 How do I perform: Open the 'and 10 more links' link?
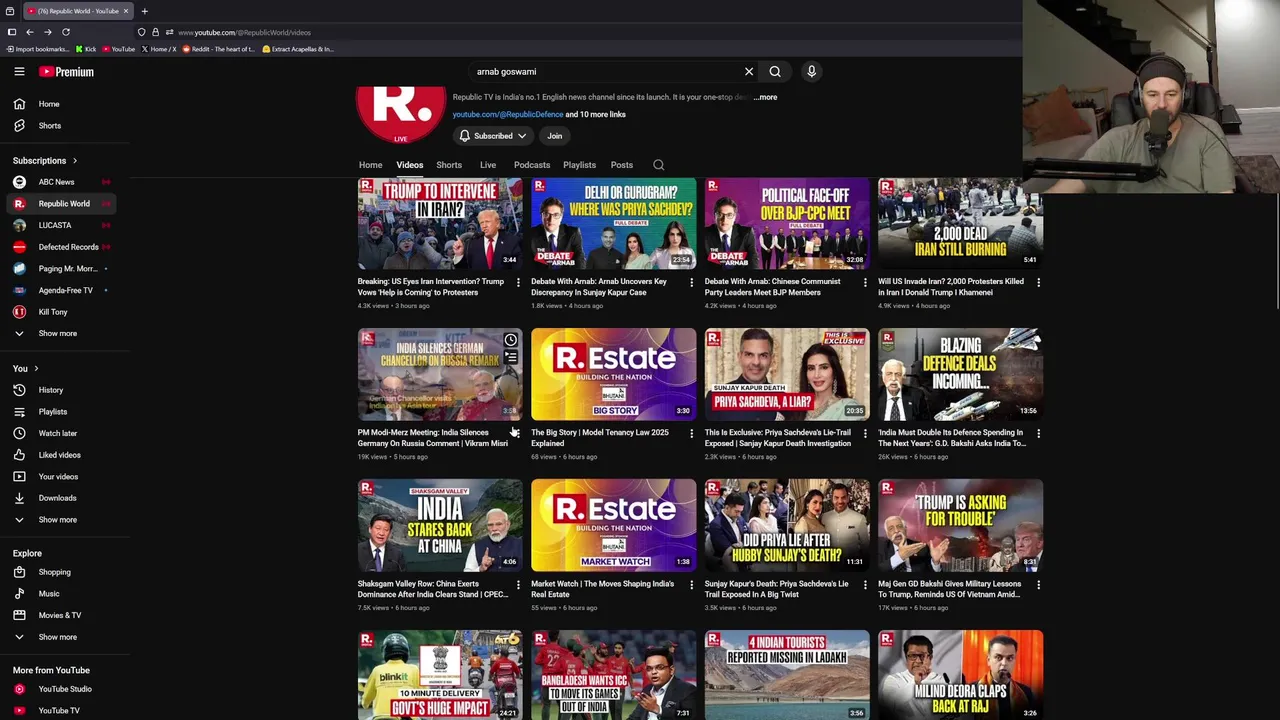[596, 114]
